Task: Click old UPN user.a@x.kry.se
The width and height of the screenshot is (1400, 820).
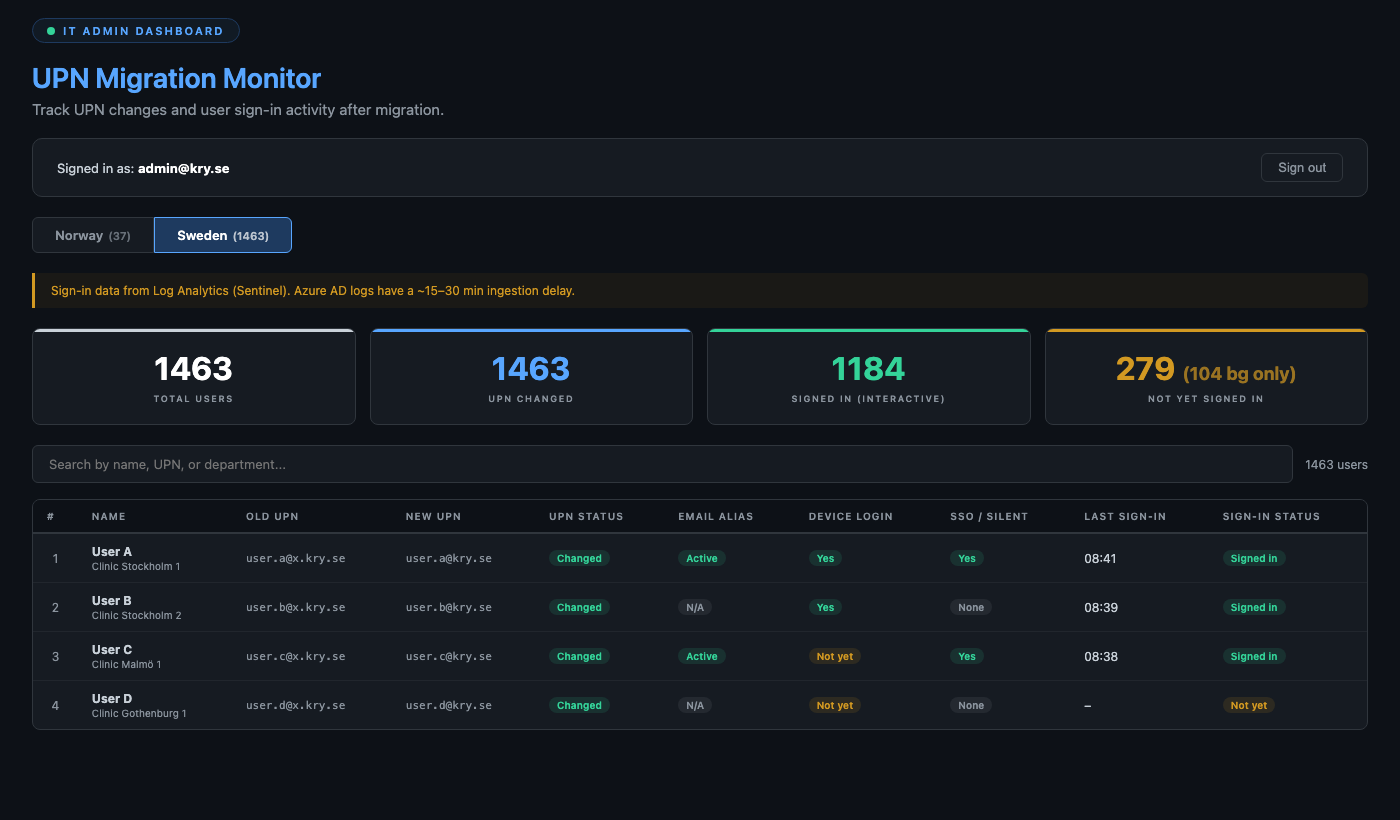Action: (x=296, y=558)
